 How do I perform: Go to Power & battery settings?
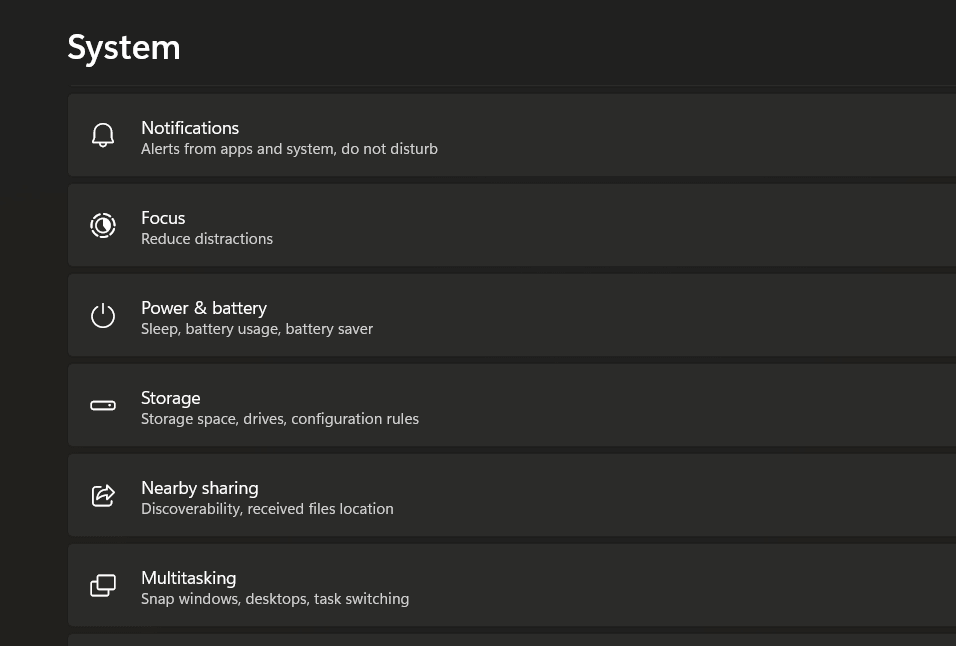[x=512, y=316]
